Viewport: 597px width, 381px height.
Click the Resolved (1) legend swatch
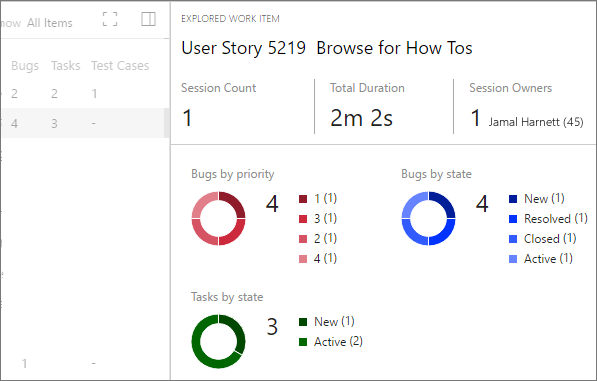pos(513,219)
